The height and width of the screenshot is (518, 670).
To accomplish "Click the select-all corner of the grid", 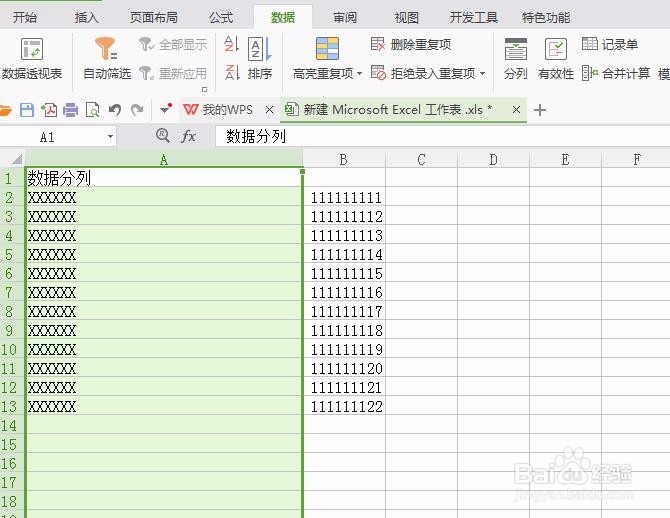I will [16, 159].
